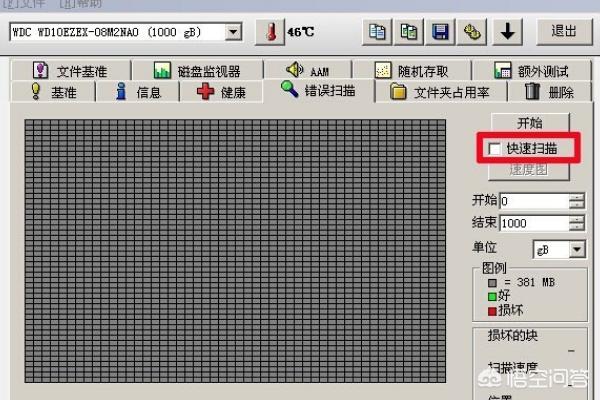Click the save screenshot floppy disk icon

click(439, 31)
